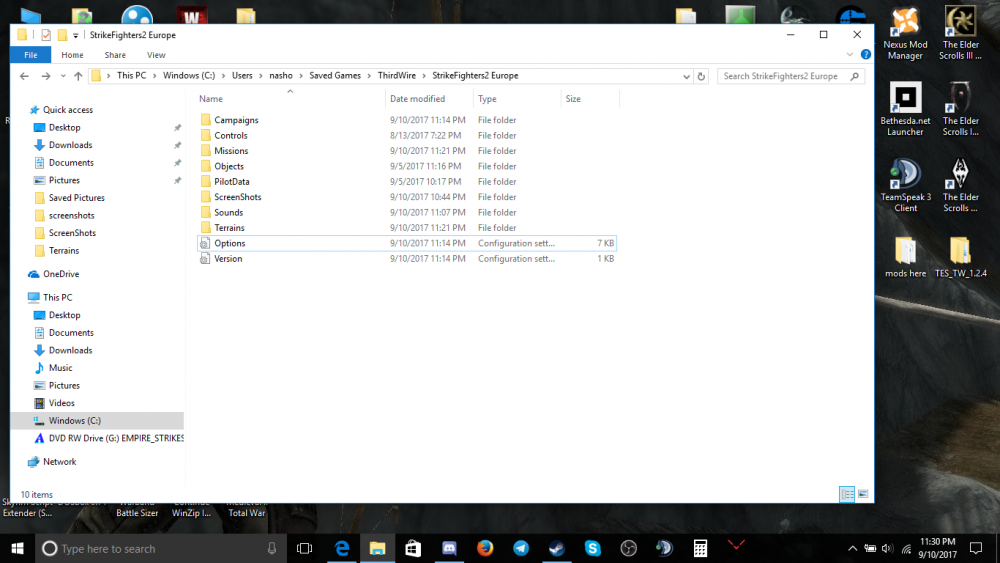
Task: Switch to large thumbnails view icon
Action: tap(863, 494)
